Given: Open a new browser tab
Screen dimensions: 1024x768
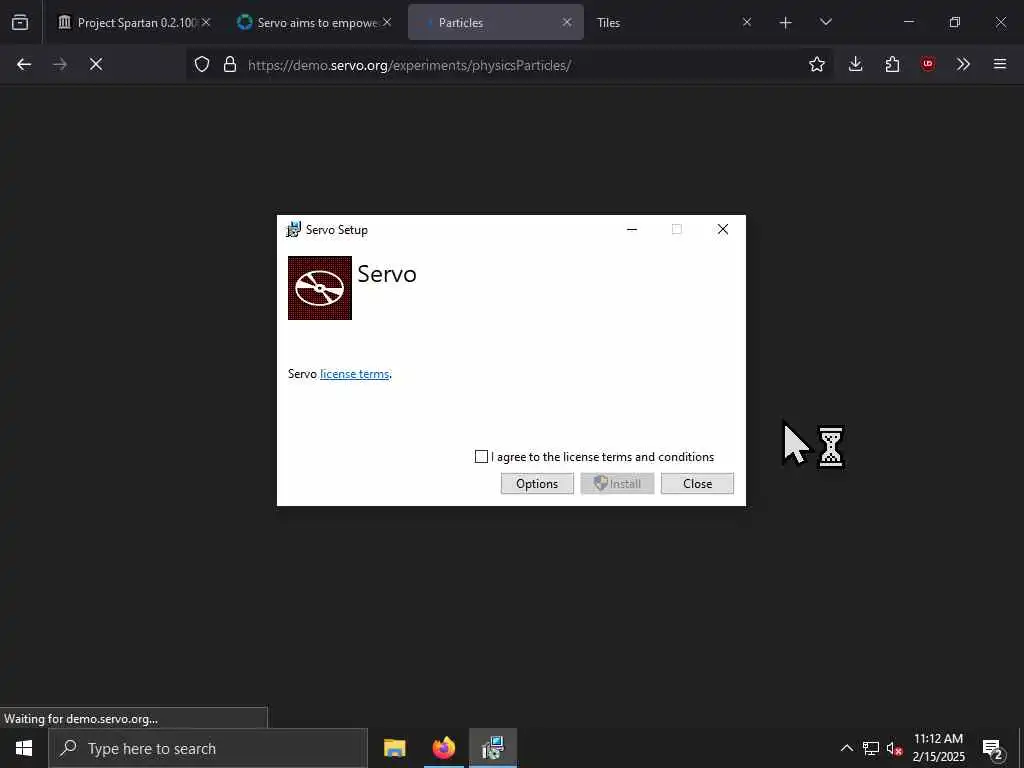Looking at the screenshot, I should point(786,23).
